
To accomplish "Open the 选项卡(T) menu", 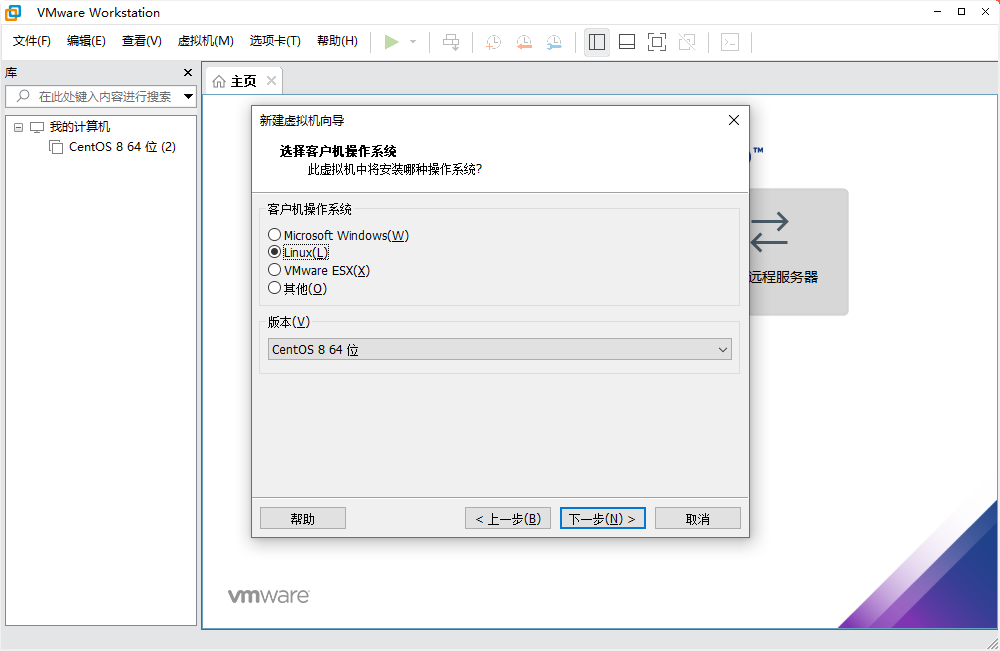I will tap(275, 41).
